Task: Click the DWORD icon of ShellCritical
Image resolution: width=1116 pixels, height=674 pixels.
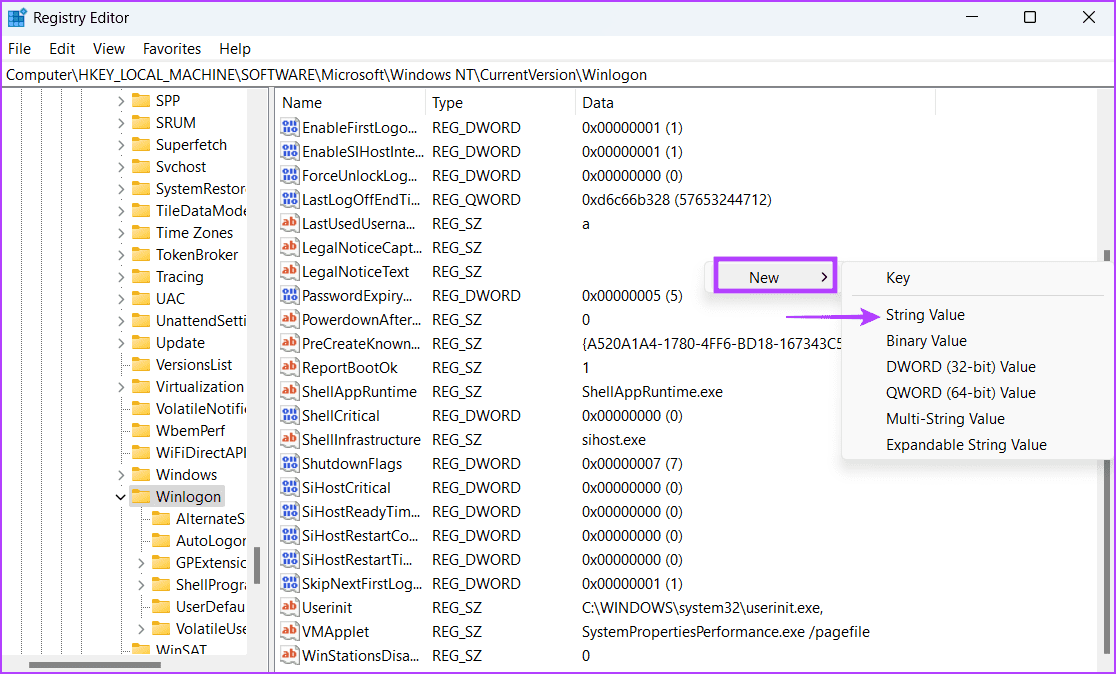Action: 289,416
